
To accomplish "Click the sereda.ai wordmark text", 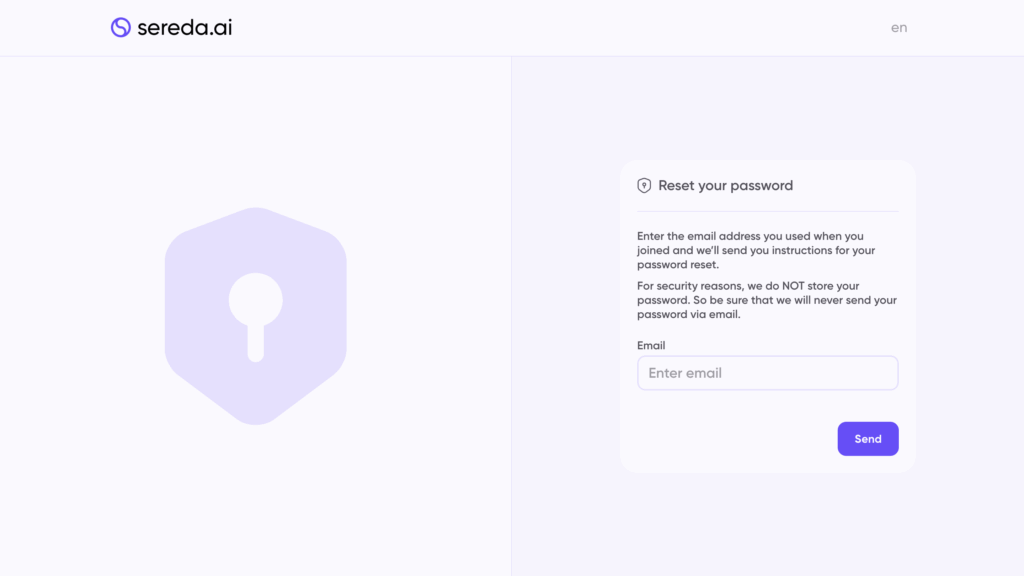I will click(185, 28).
